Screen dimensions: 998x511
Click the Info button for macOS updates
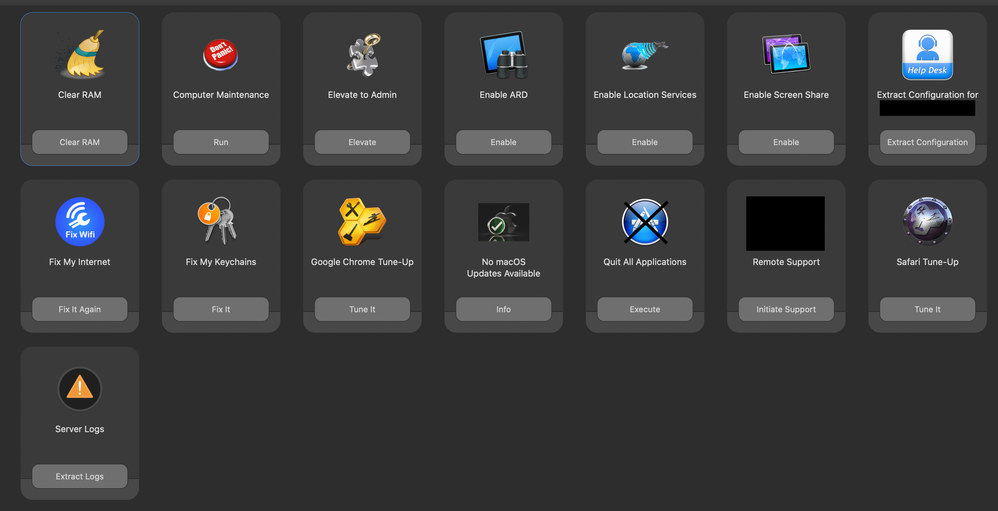tap(503, 309)
